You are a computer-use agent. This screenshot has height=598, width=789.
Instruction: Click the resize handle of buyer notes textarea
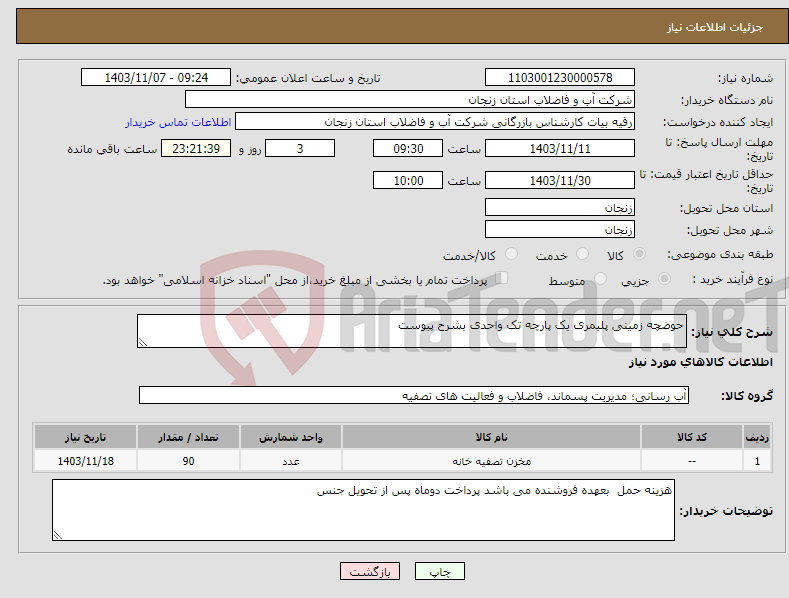pos(58,535)
